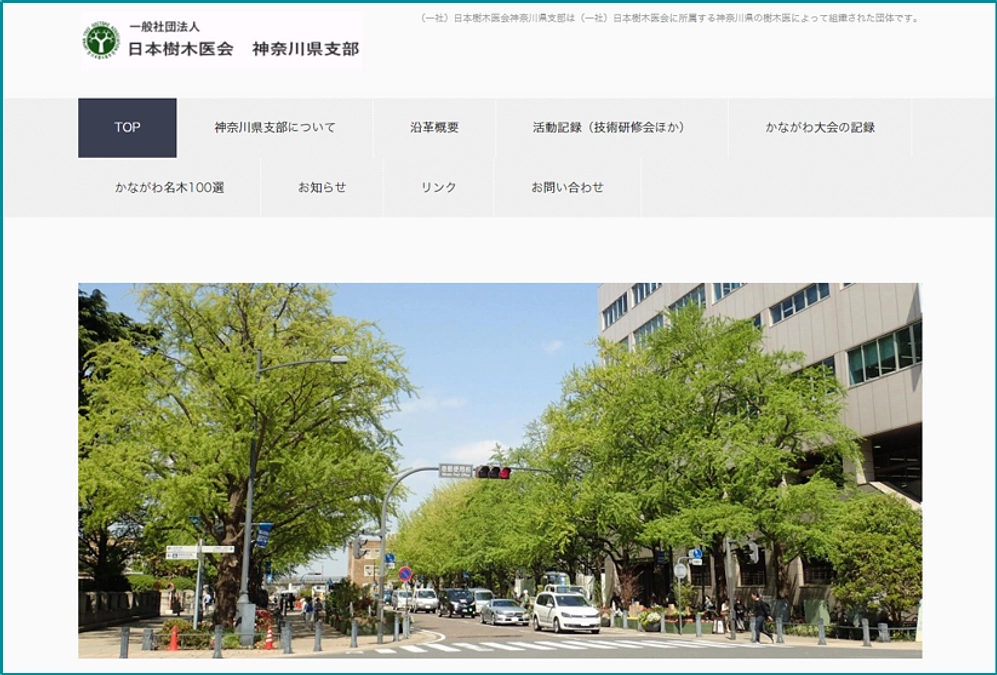Open the お知らせ announcements page
Viewport: 997px width, 675px height.
323,186
